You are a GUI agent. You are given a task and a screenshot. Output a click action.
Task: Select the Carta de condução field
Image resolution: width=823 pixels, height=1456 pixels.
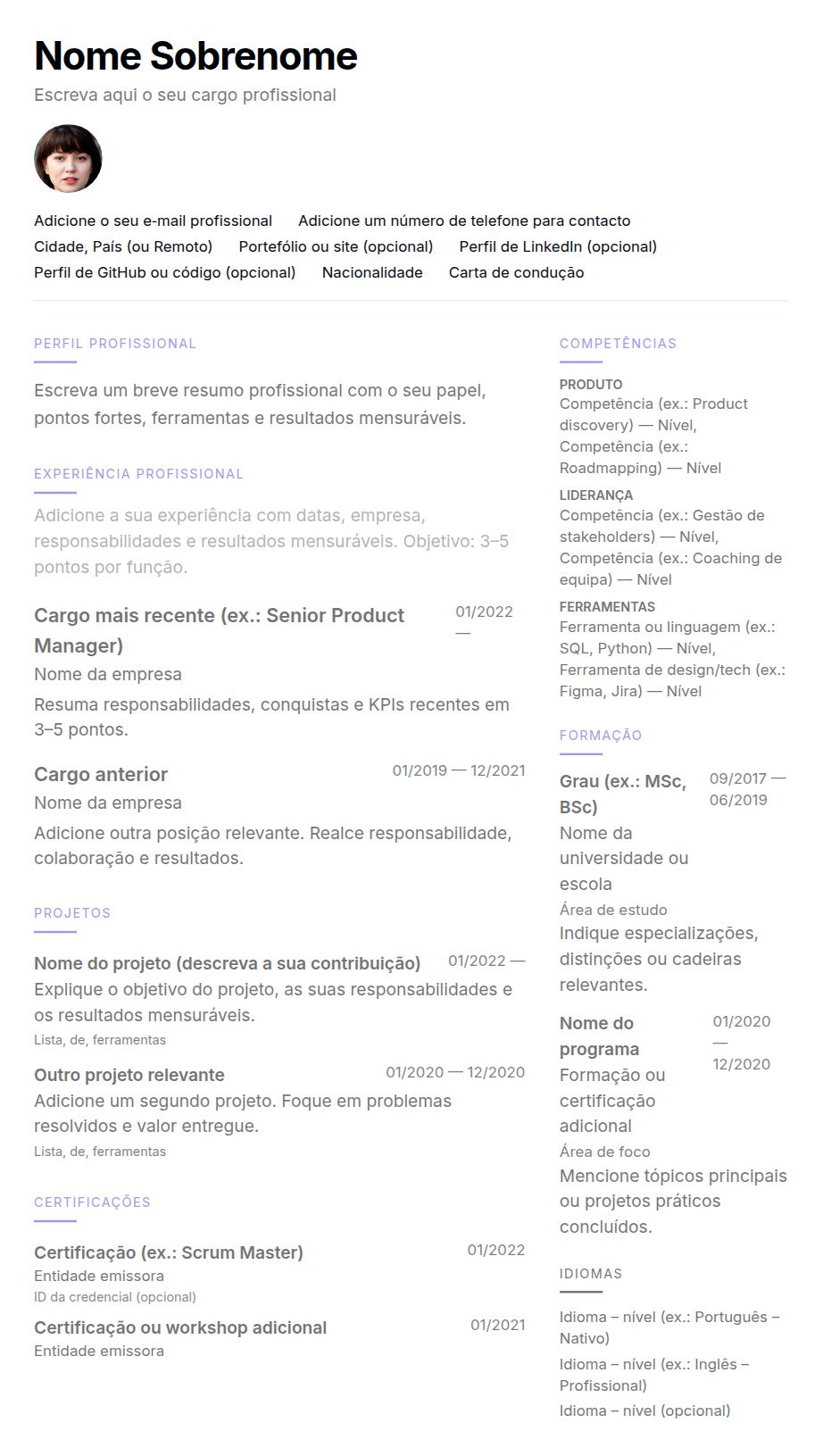point(516,272)
